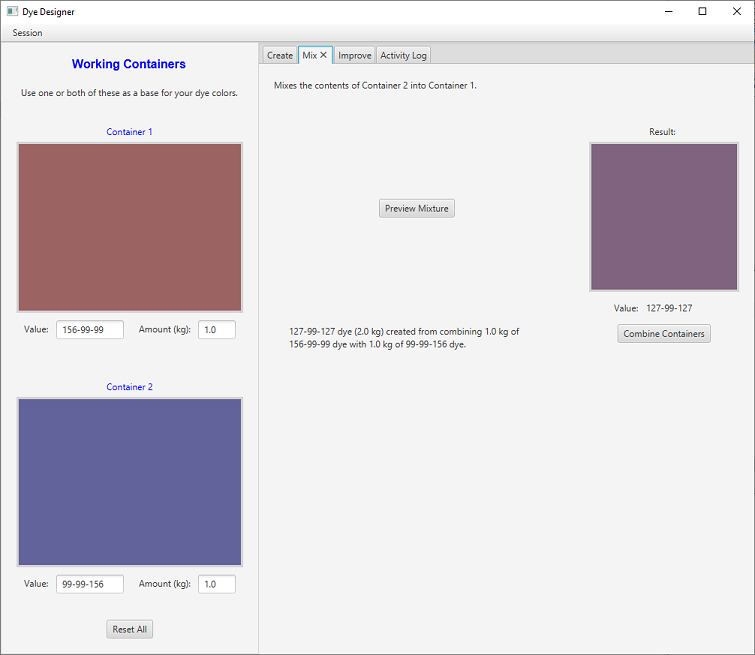Focus the Container 1 Value field
The width and height of the screenshot is (755, 655).
[90, 329]
